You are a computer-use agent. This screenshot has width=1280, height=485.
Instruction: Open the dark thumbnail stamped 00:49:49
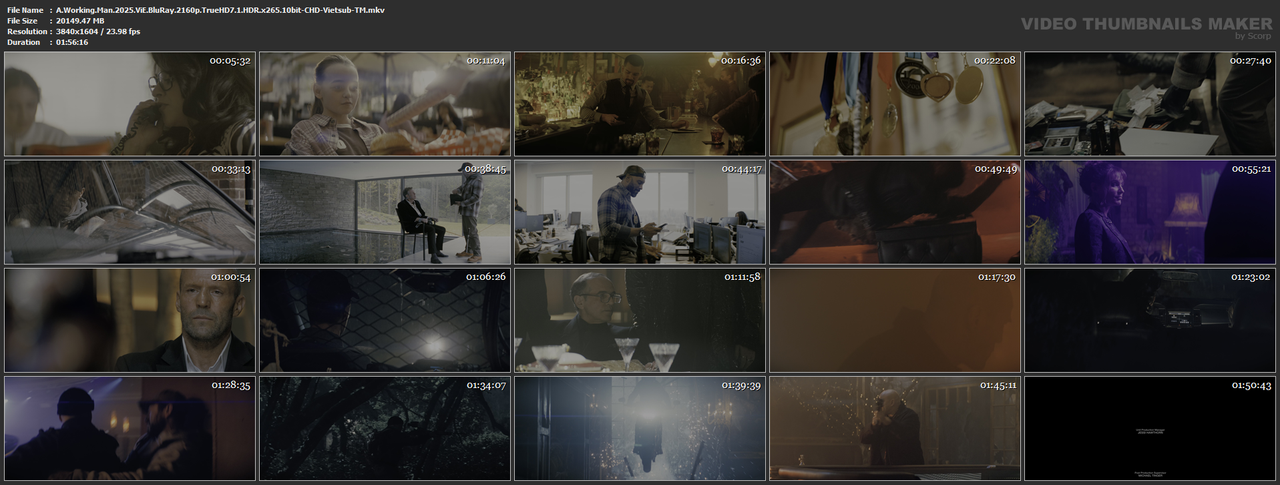895,212
